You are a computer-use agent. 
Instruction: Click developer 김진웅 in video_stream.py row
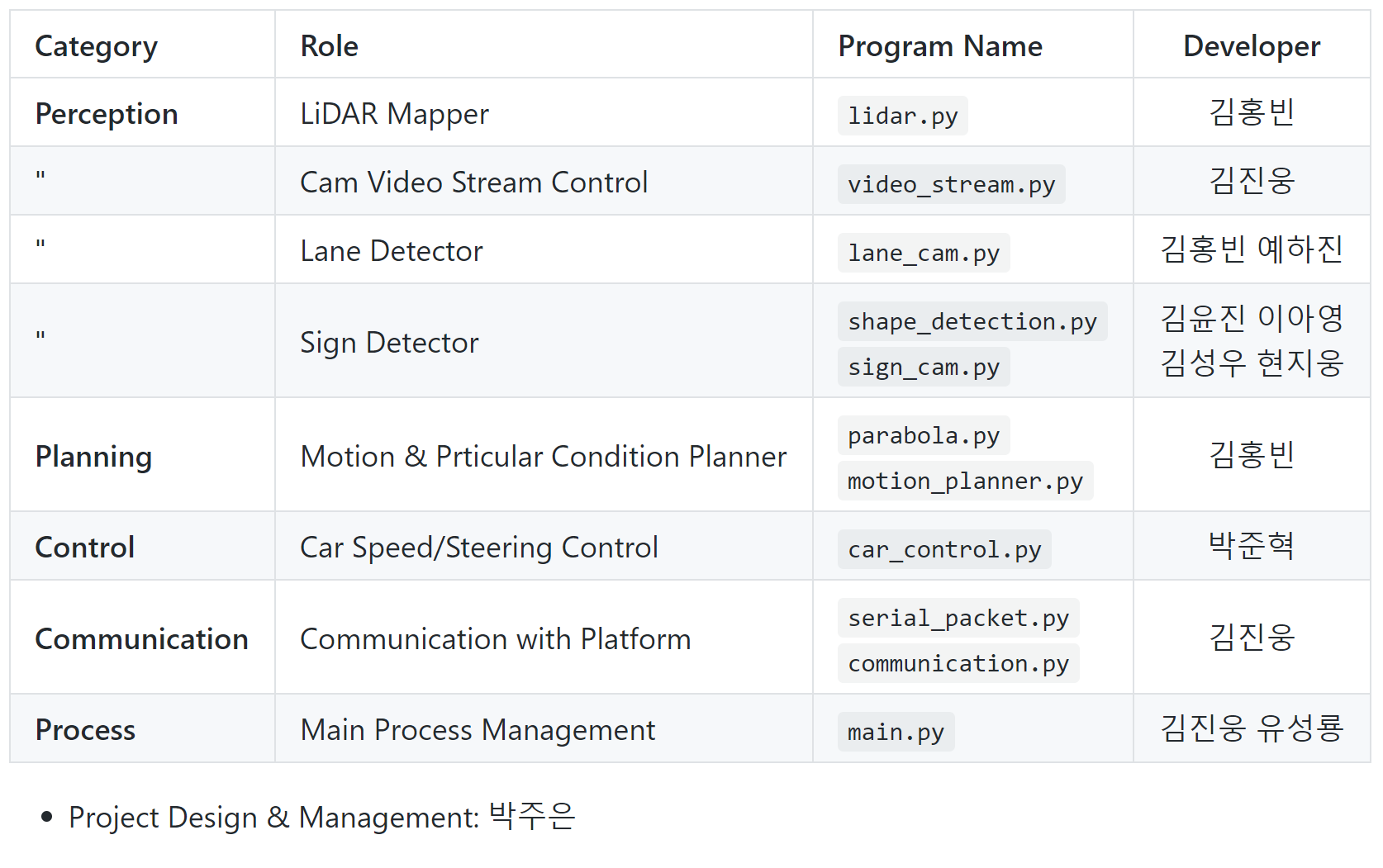point(1252,181)
